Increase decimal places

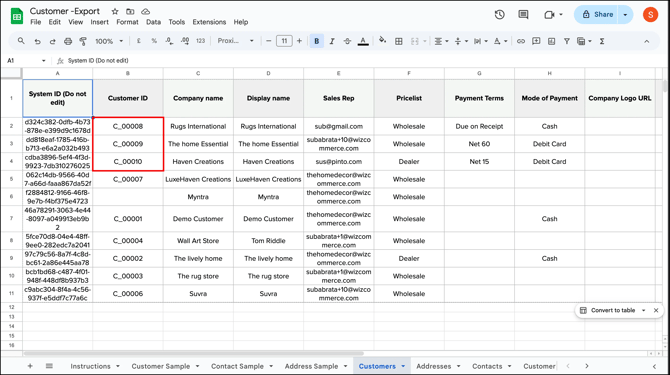point(185,41)
